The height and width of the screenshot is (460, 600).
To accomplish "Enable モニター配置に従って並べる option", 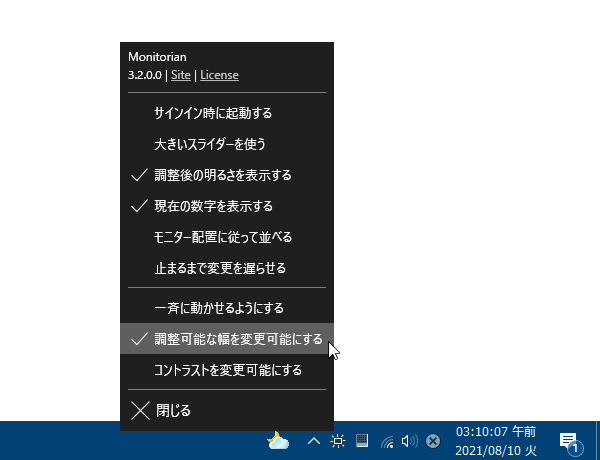I will click(227, 237).
